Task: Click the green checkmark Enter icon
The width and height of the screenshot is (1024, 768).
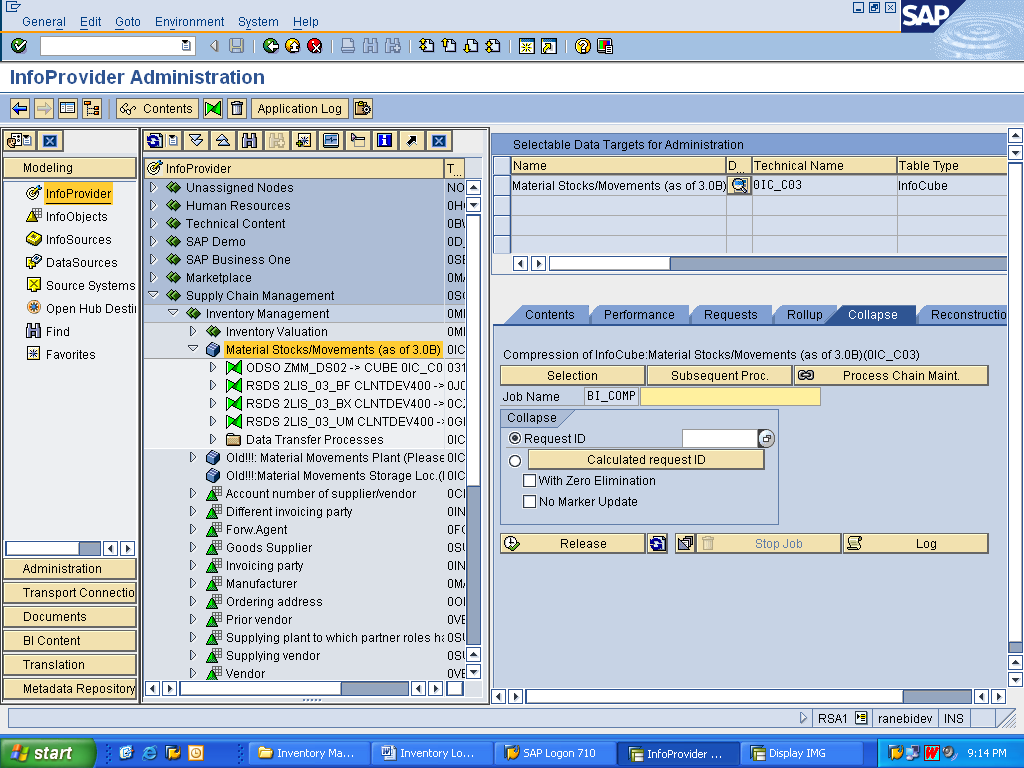Action: pyautogui.click(x=19, y=46)
